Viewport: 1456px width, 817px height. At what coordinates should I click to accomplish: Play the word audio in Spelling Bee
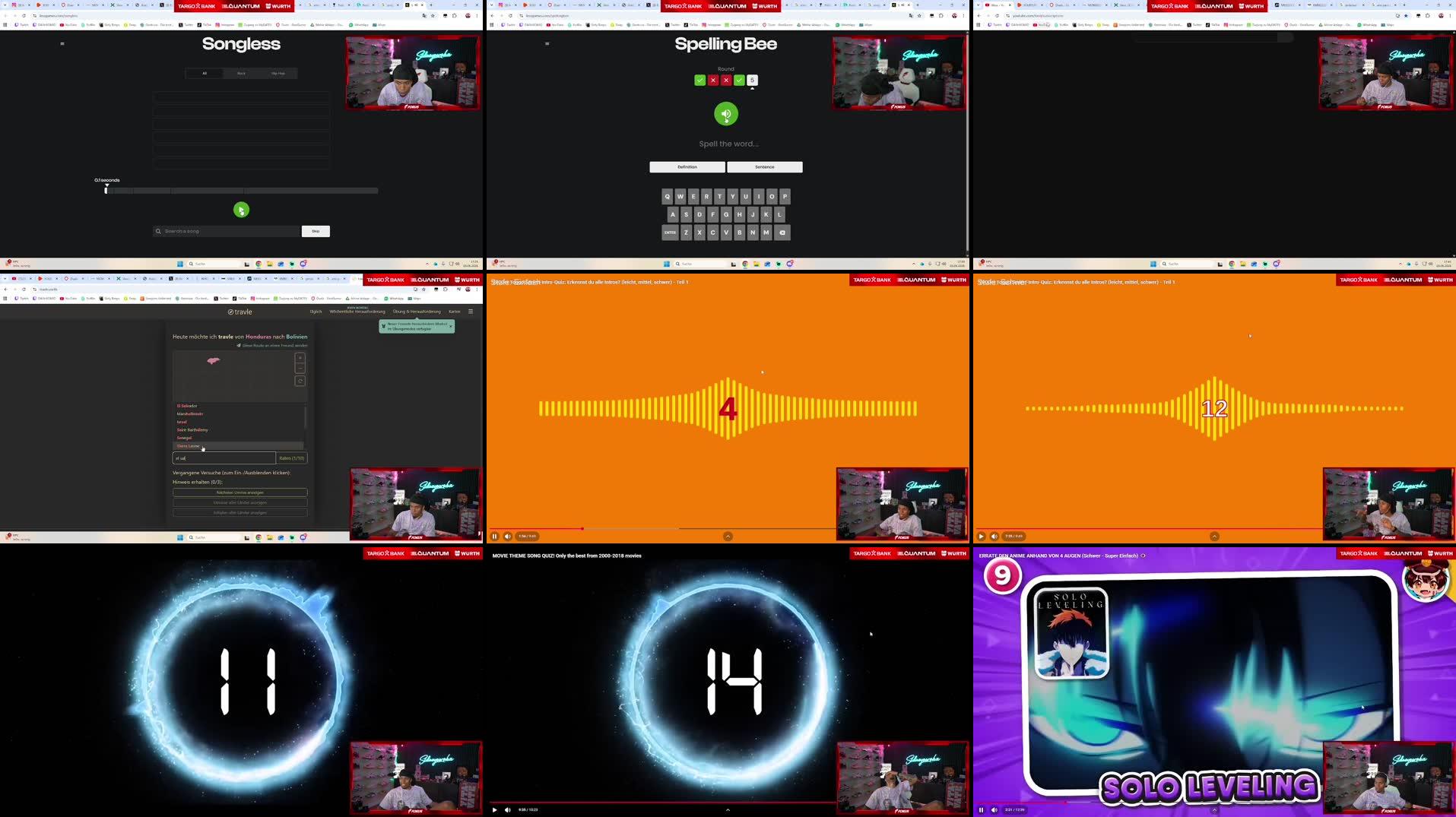726,114
